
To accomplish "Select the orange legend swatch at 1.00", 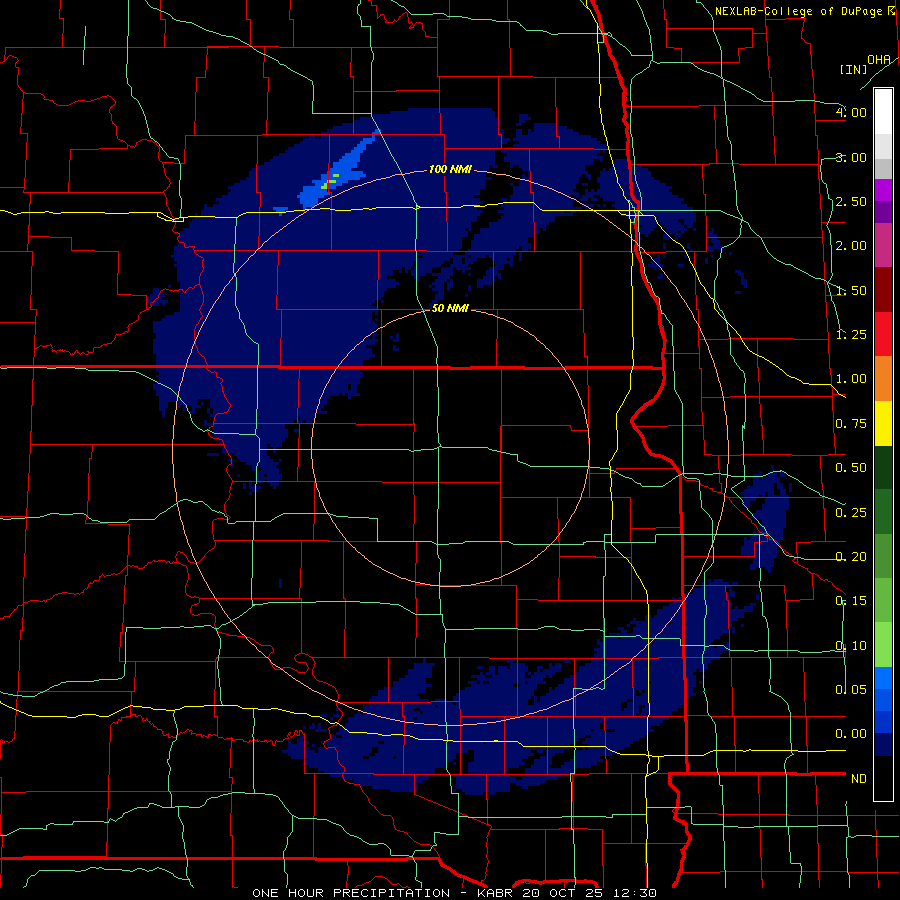I will pyautogui.click(x=883, y=379).
